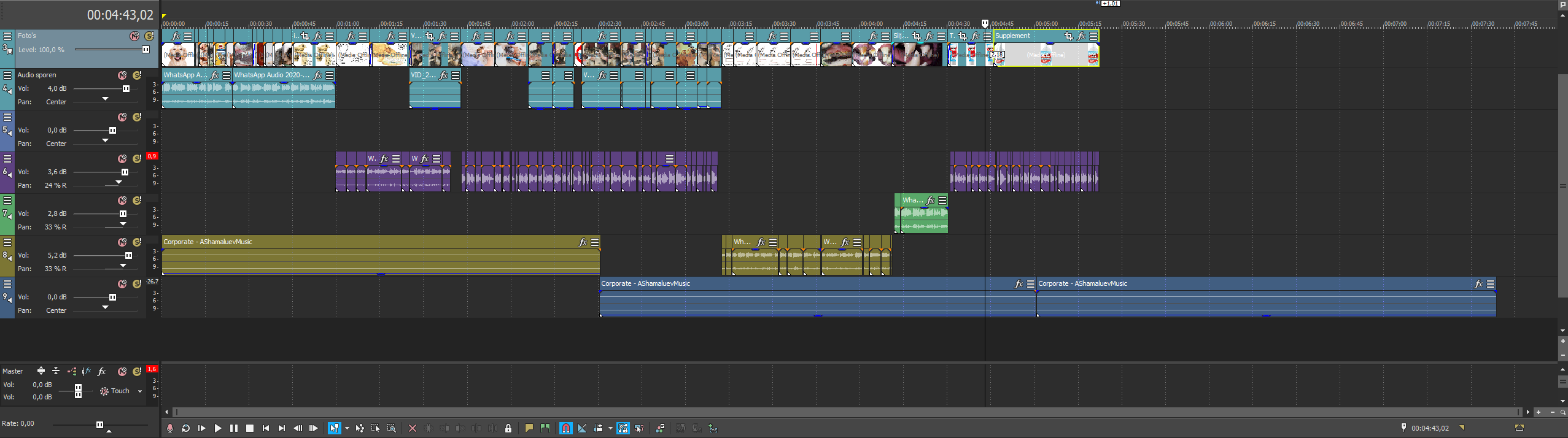Screen dimensions: 1568x438
Task: Open the Touch automation mode dropdown
Action: point(139,391)
